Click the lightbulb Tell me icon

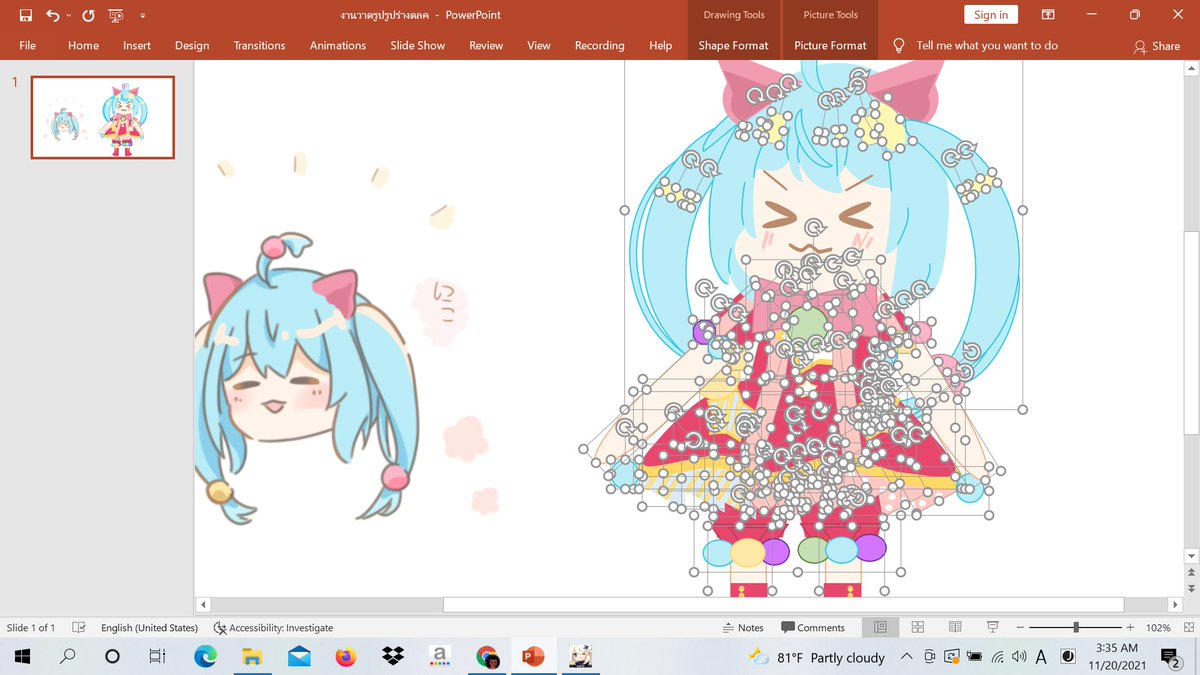(x=898, y=45)
